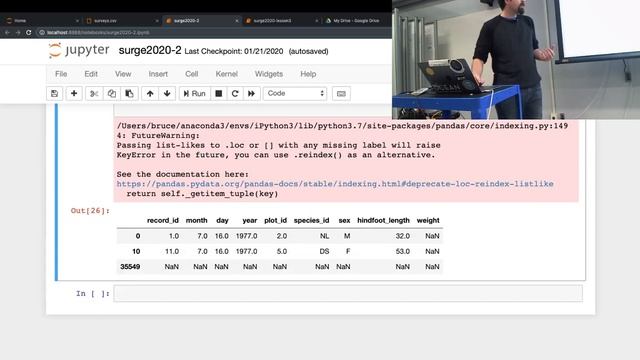Click species value DS
The height and width of the screenshot is (360, 640).
(x=324, y=251)
